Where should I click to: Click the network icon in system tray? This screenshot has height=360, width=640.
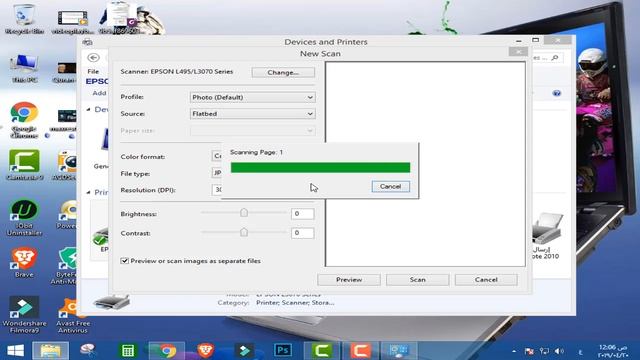(544, 351)
